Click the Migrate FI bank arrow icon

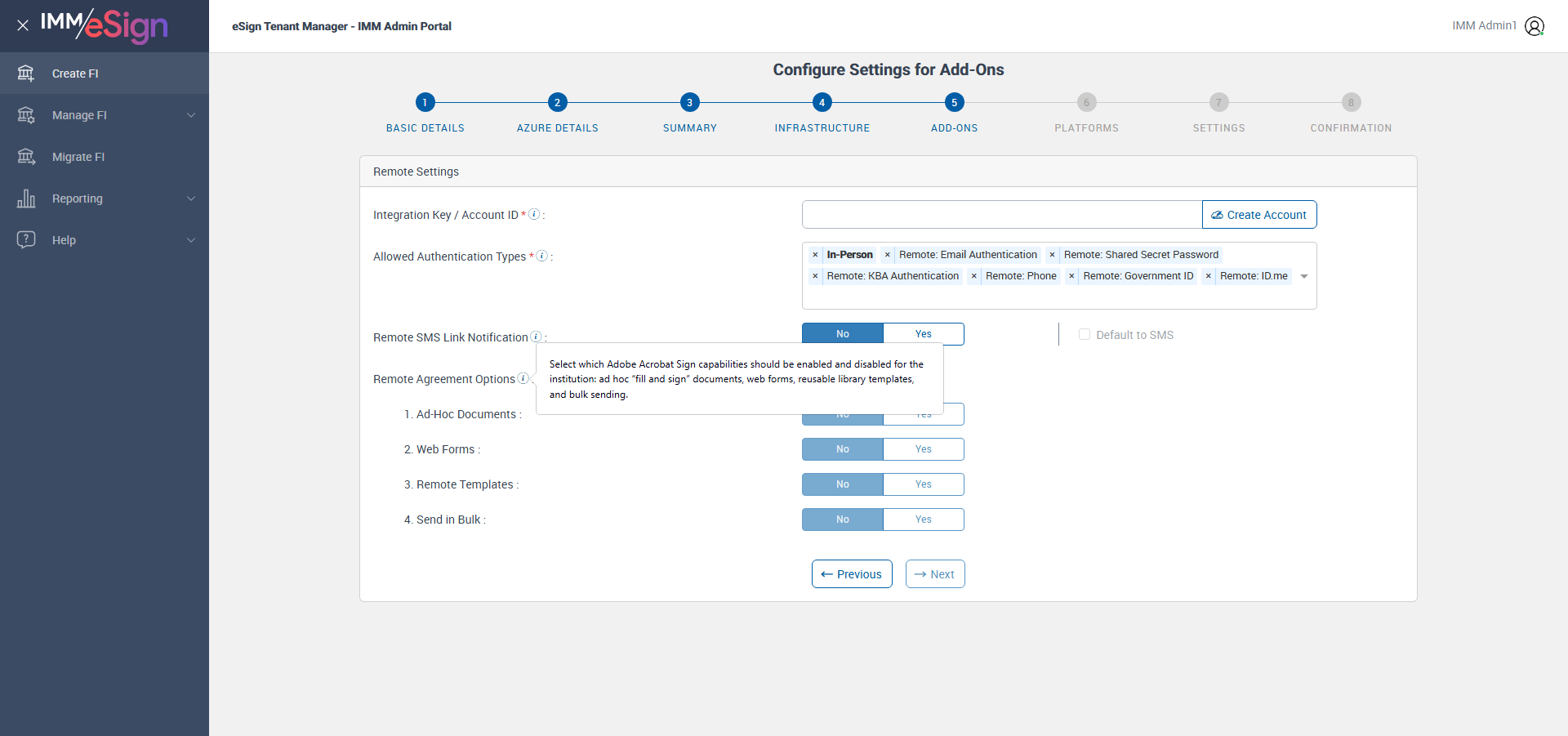coord(26,157)
